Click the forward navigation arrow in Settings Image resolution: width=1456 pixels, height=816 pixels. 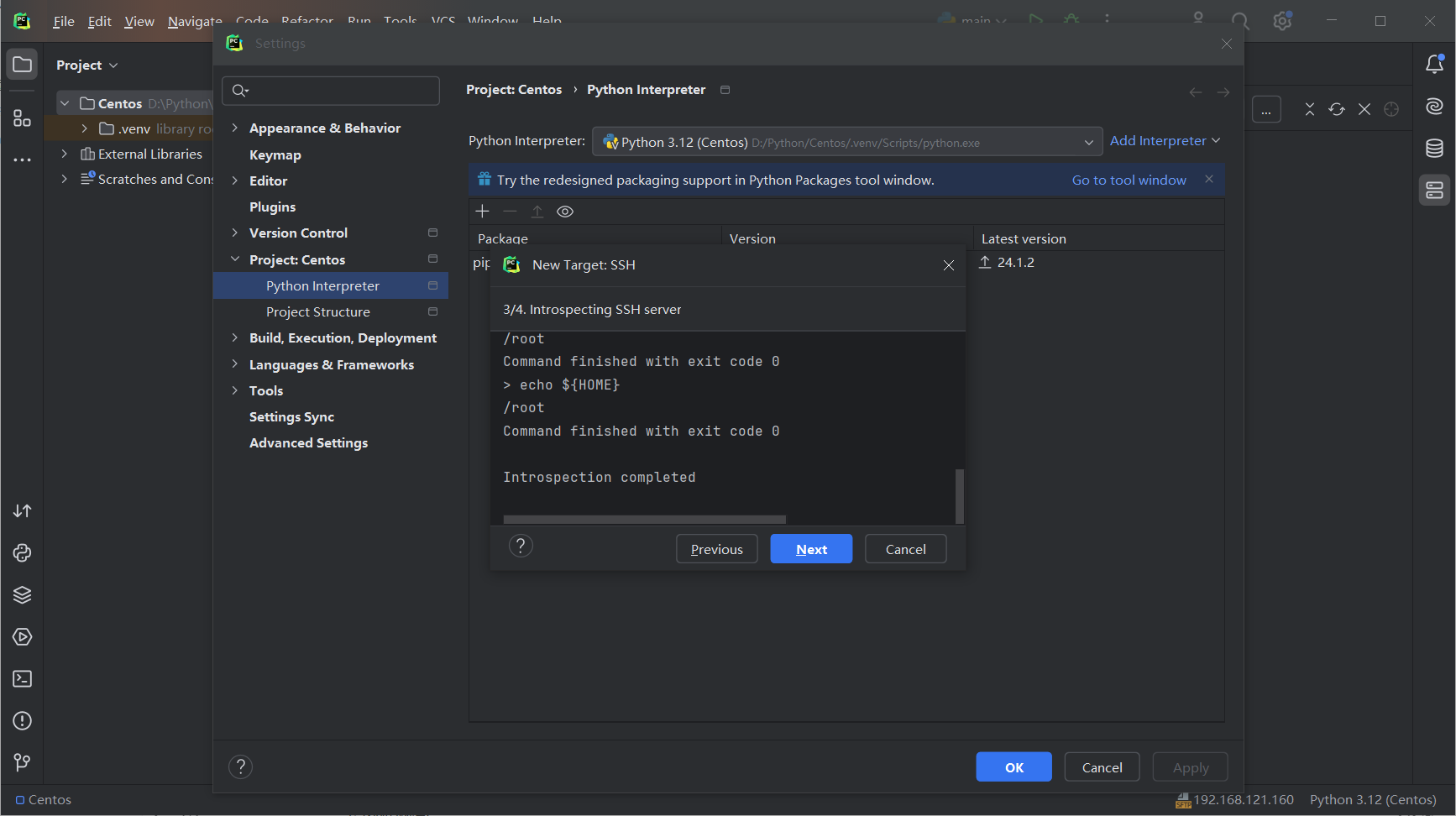click(x=1223, y=92)
